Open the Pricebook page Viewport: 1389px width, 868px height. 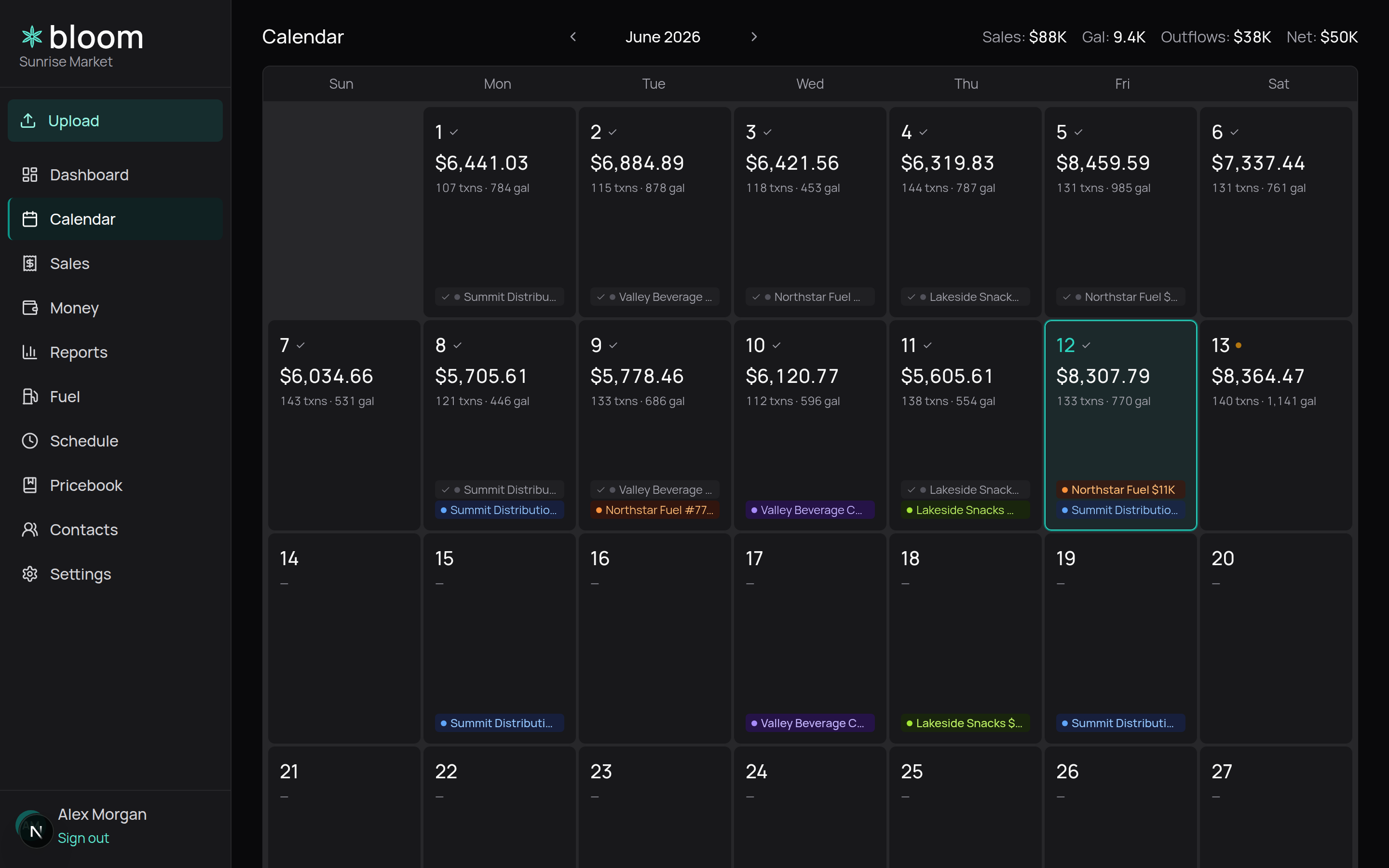pyautogui.click(x=115, y=485)
